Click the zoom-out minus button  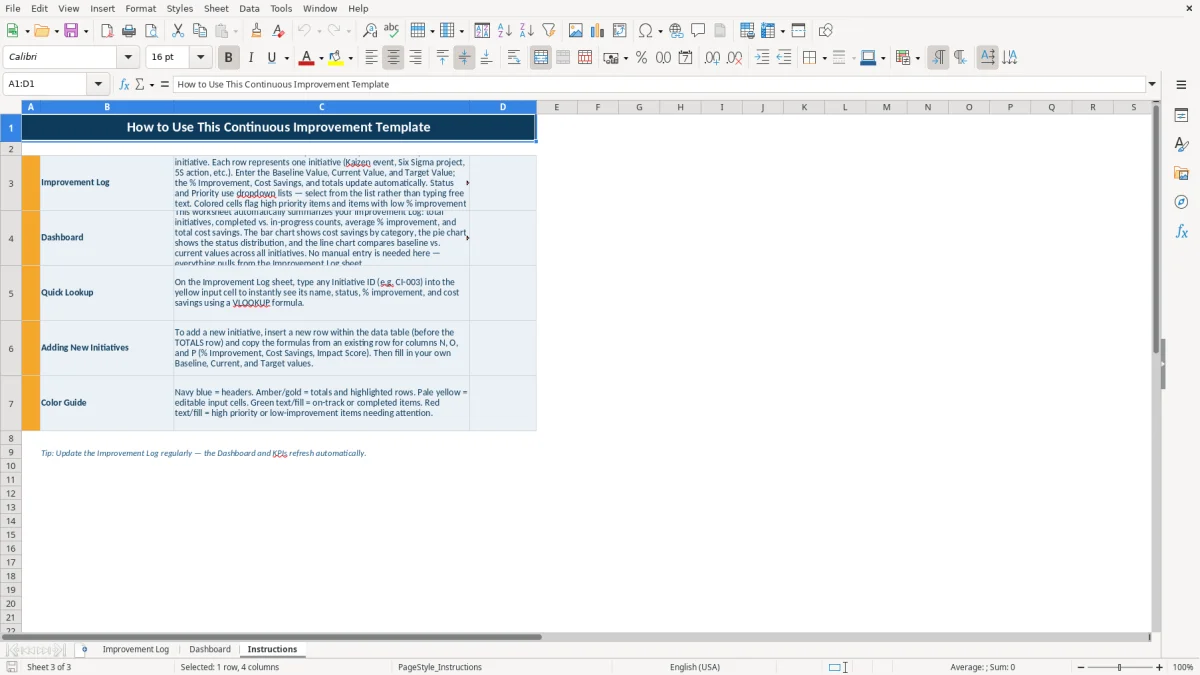1081,667
